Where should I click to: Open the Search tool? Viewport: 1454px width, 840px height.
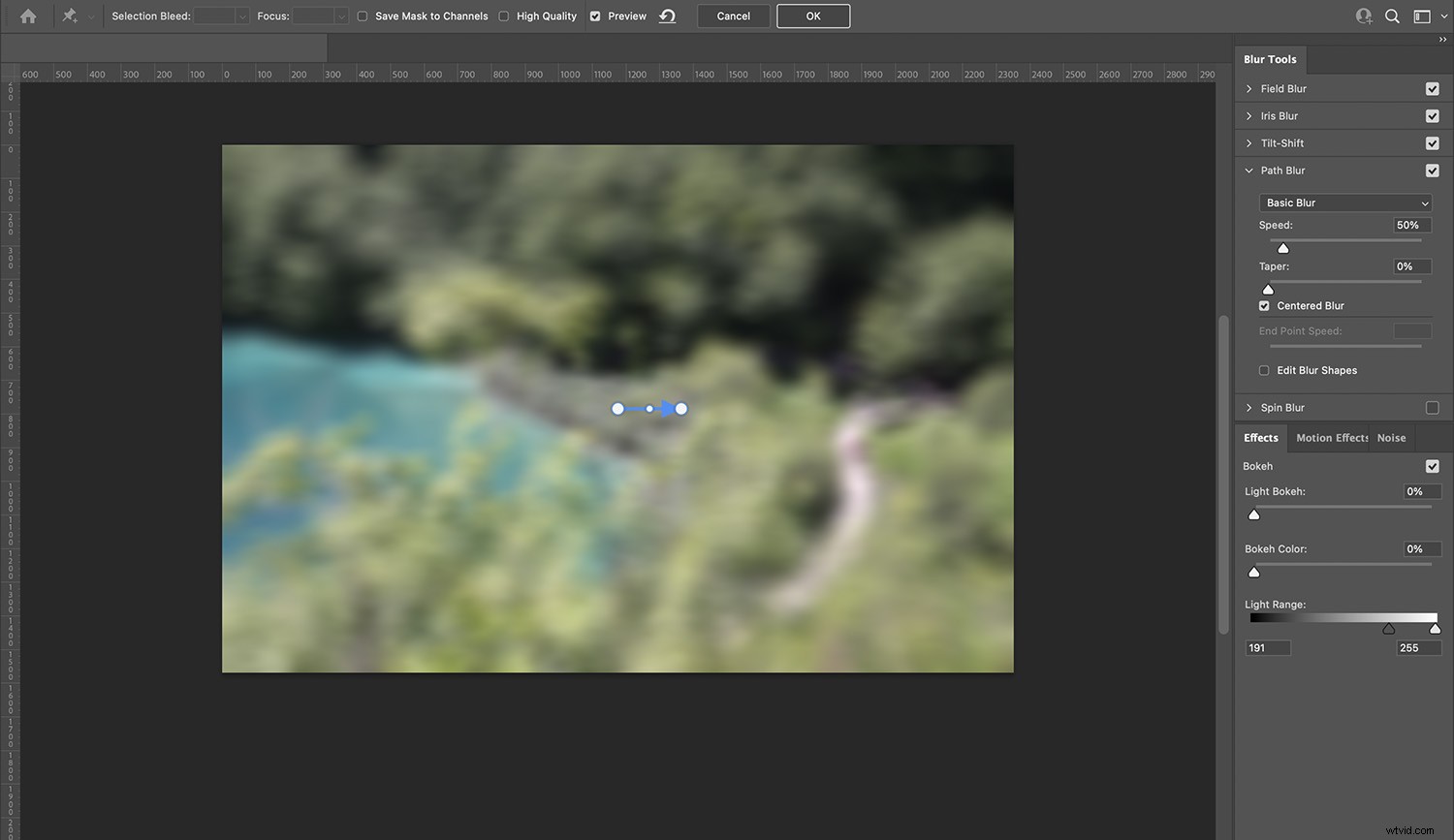(x=1393, y=16)
